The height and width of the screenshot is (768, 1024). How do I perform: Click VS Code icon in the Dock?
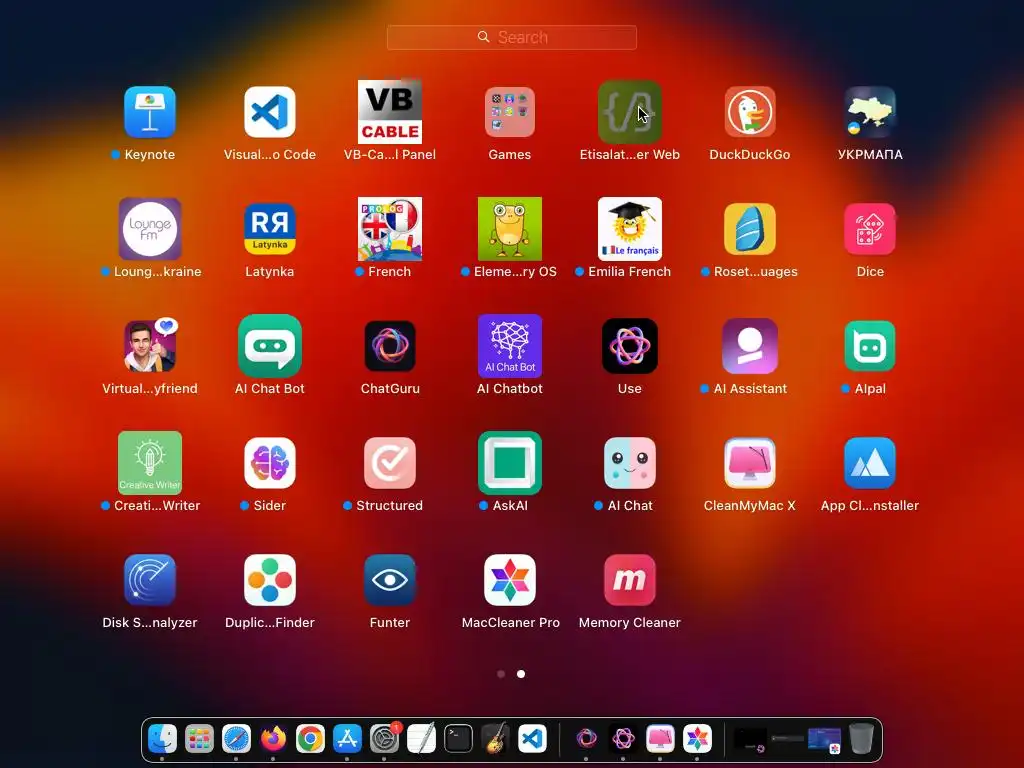click(532, 739)
